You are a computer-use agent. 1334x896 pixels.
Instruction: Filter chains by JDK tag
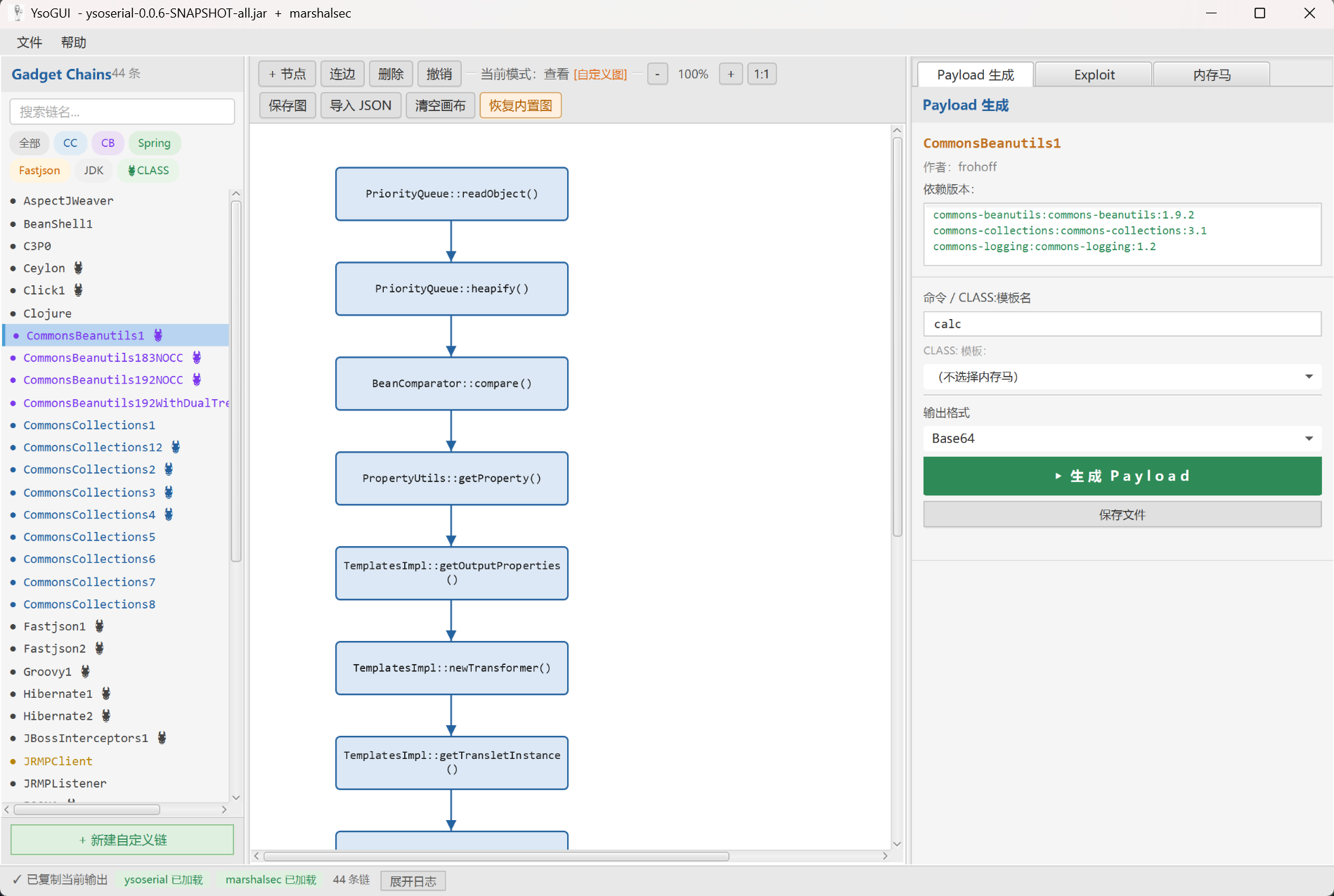(x=93, y=170)
